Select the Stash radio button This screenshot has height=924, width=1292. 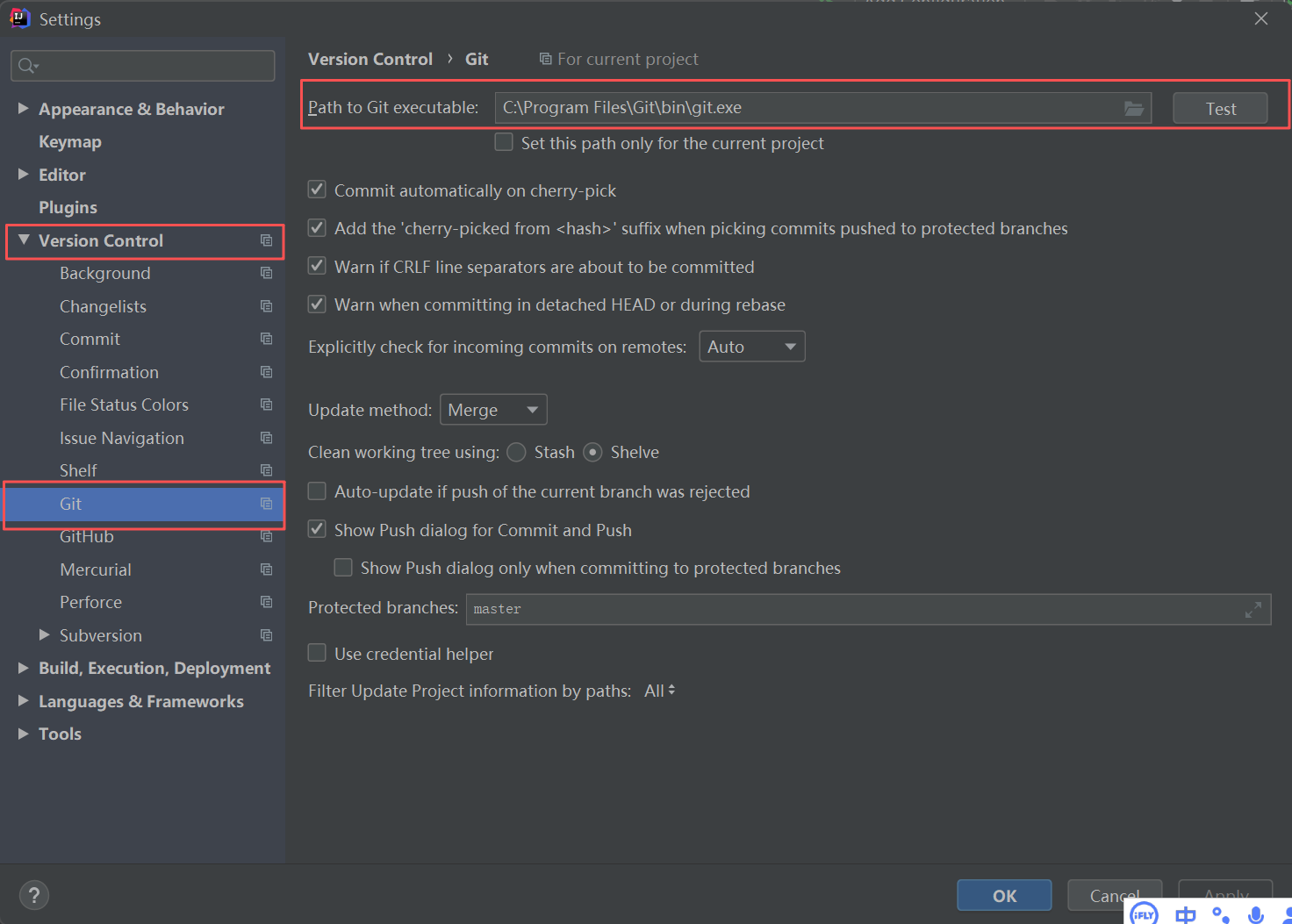[516, 452]
